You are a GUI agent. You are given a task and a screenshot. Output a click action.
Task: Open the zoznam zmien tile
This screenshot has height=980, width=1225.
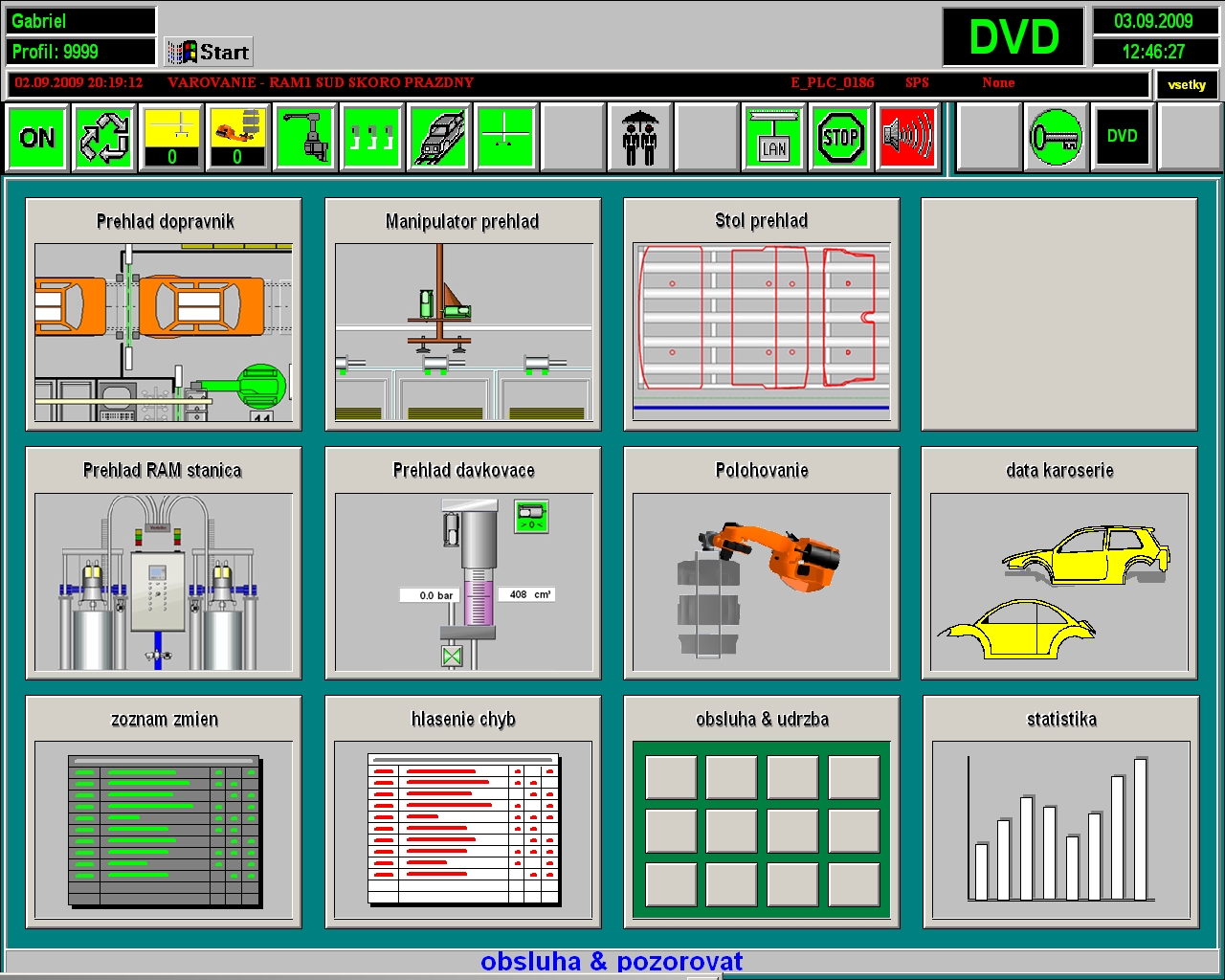tap(164, 812)
